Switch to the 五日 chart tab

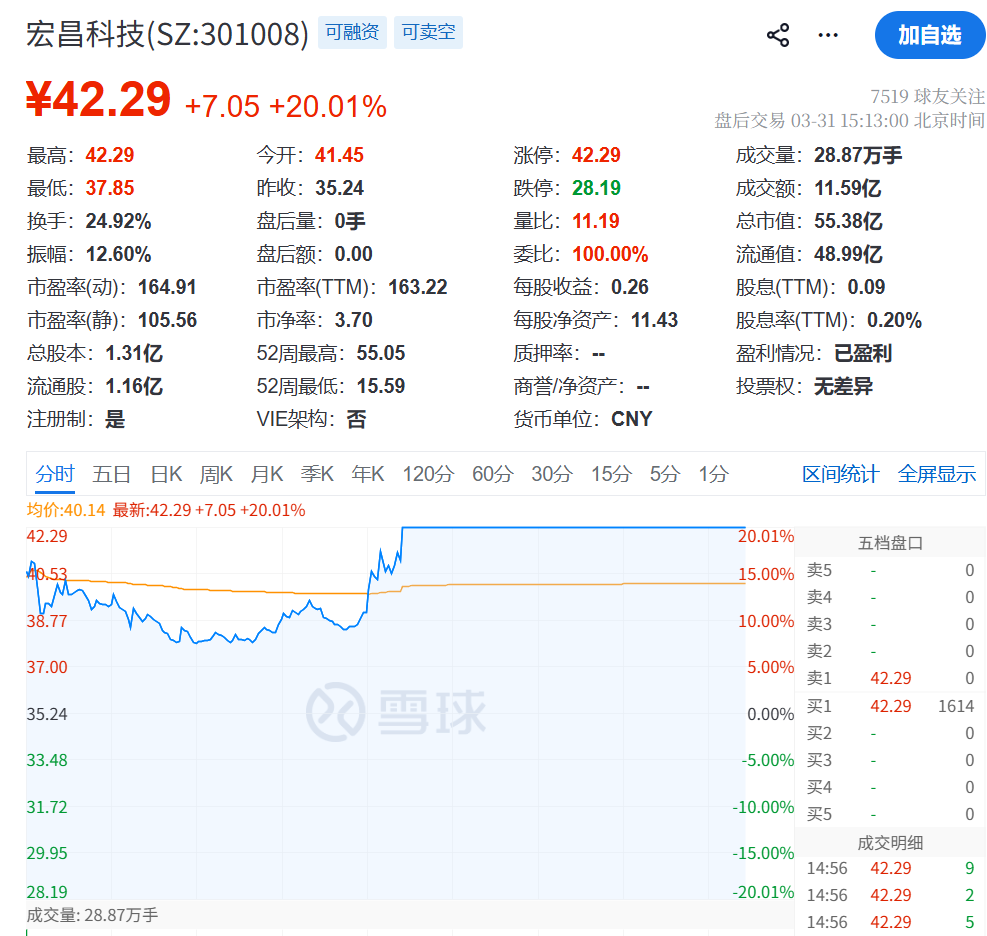(x=110, y=474)
